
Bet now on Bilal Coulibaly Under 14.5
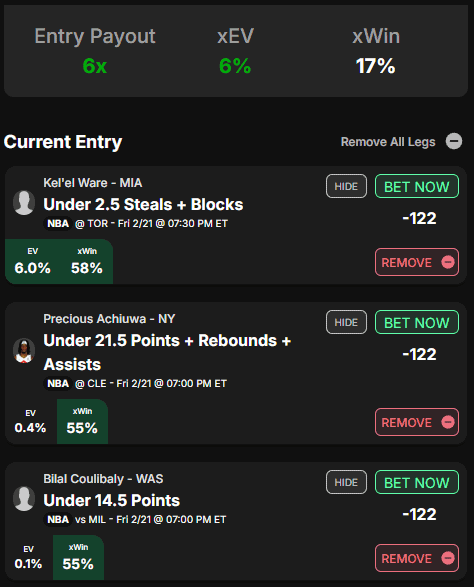pyautogui.click(x=417, y=482)
